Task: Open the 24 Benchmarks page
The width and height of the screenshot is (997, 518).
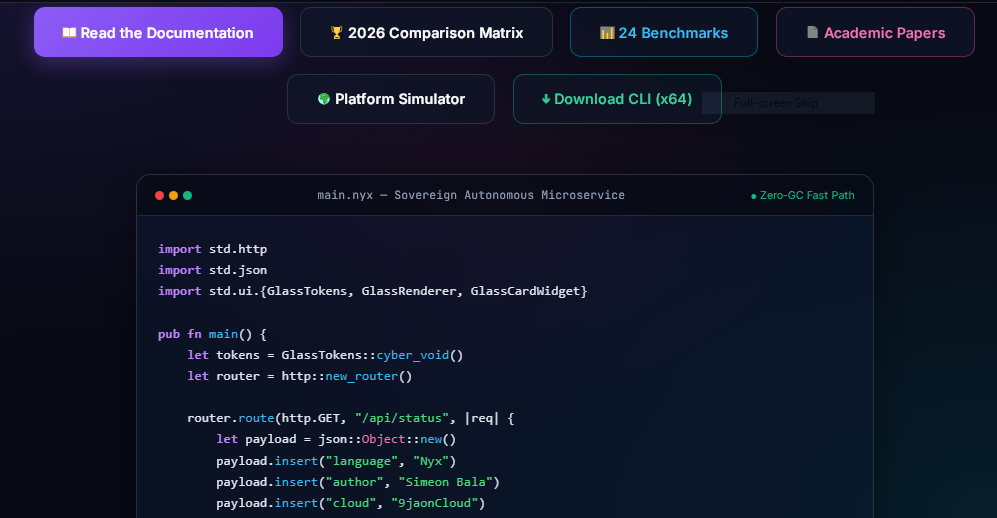Action: 664,32
